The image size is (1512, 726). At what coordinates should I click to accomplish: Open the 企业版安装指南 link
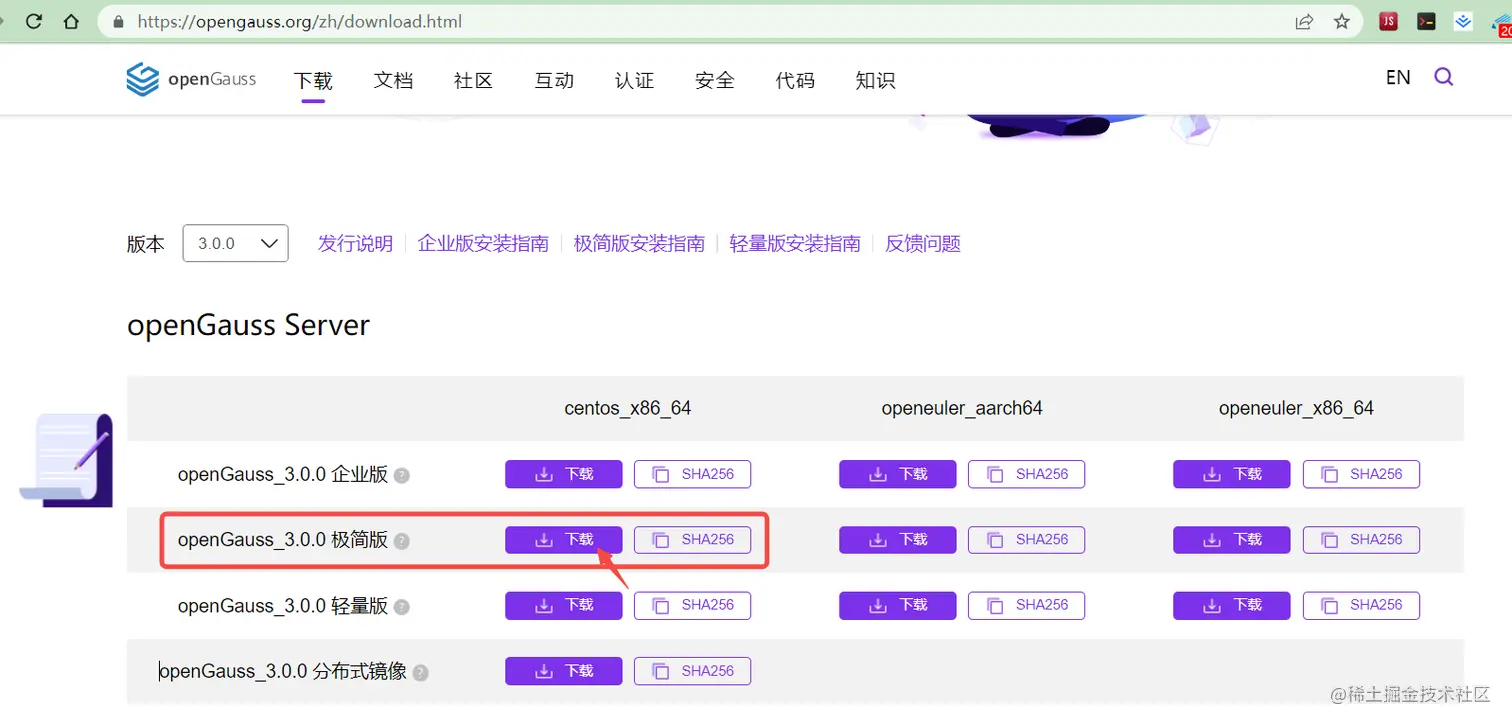(x=483, y=244)
